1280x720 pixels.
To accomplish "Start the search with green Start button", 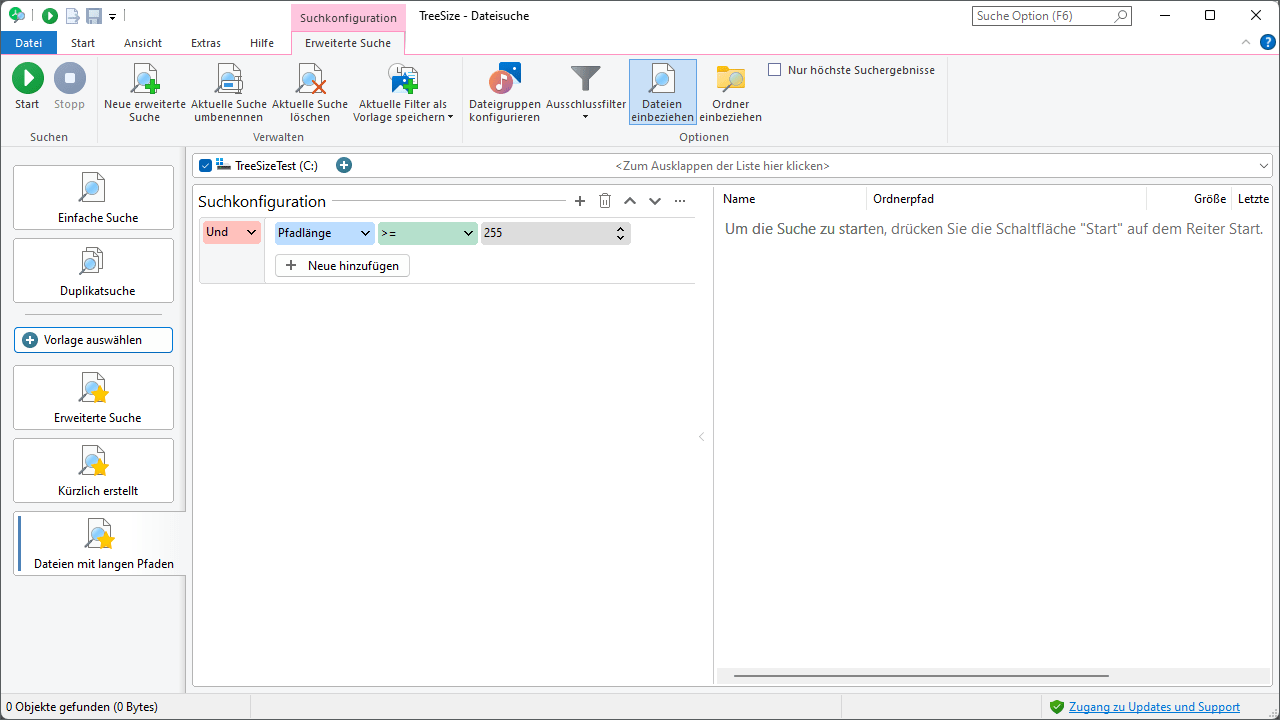I will coord(27,87).
